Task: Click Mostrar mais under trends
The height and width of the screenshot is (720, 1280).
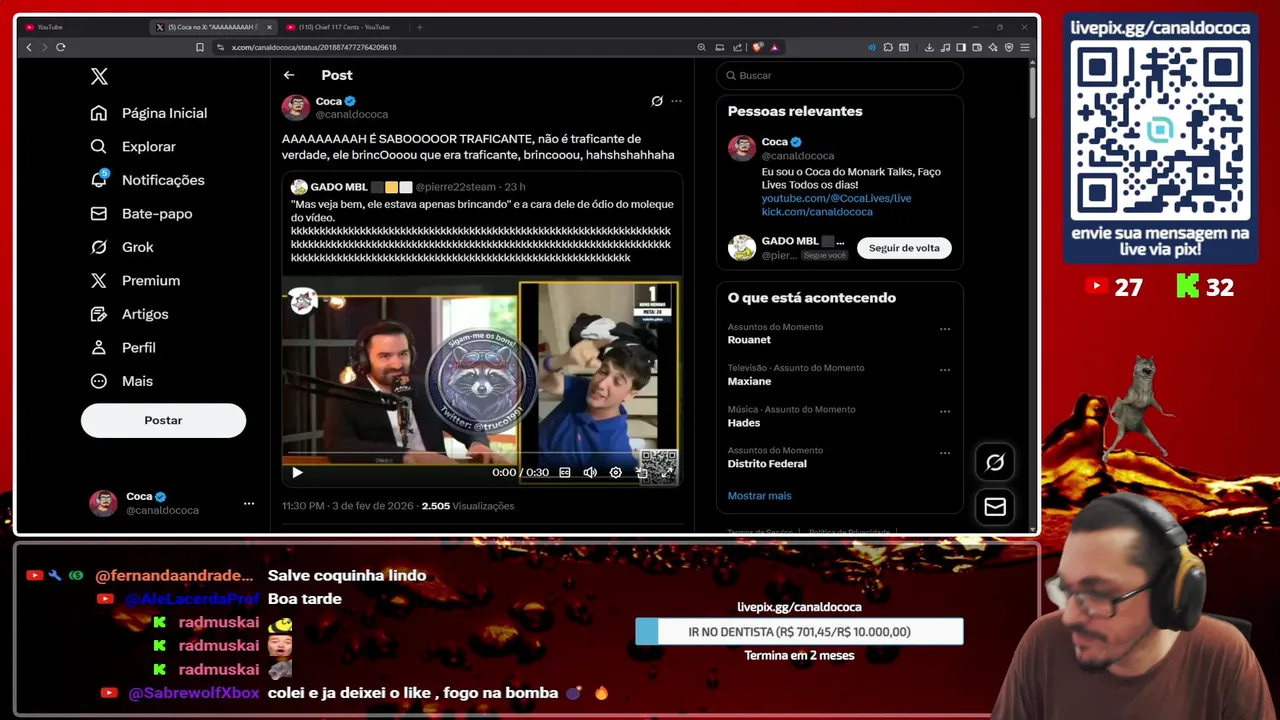Action: point(759,496)
